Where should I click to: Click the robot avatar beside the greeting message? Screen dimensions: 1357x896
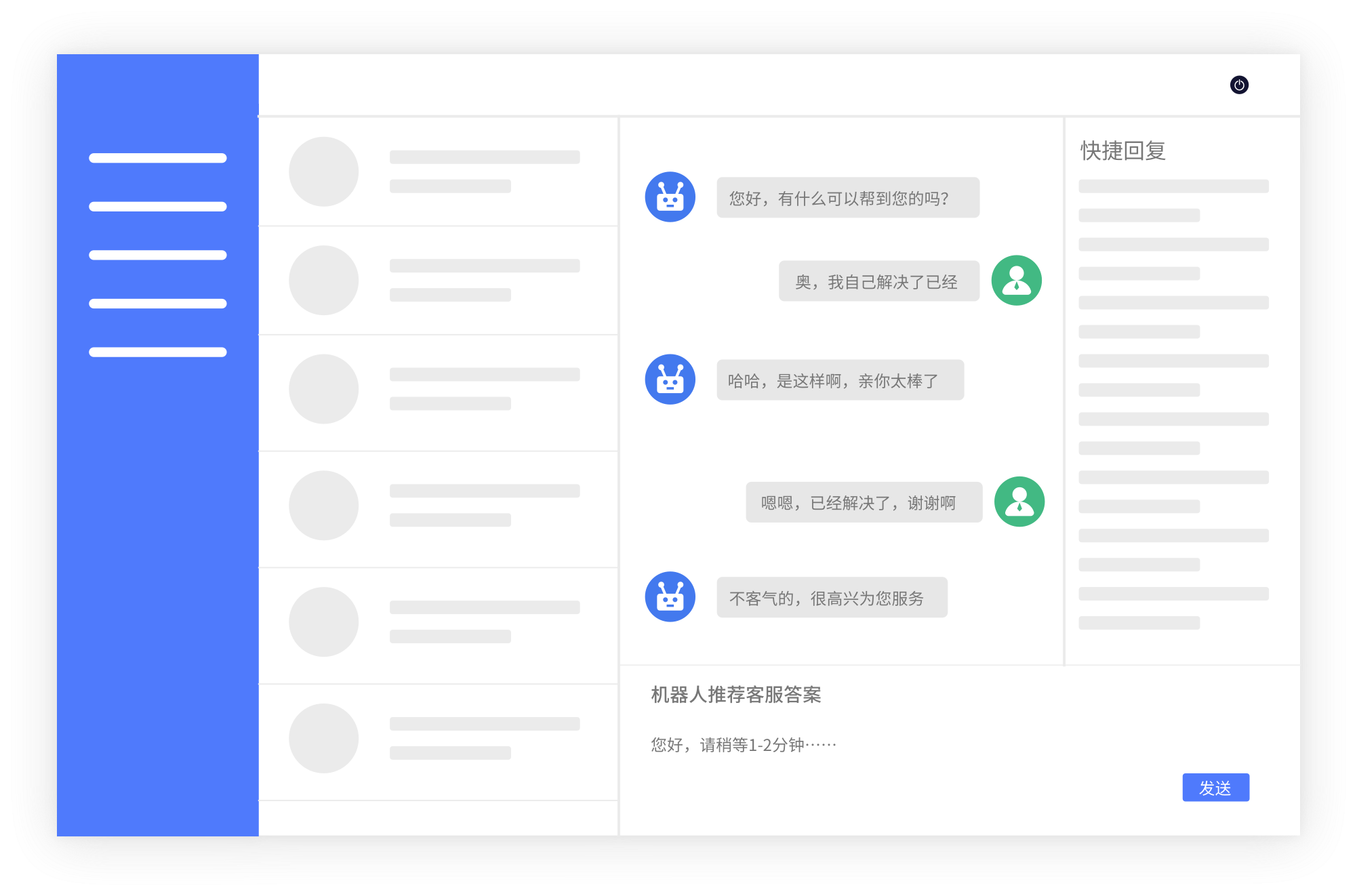click(x=670, y=197)
